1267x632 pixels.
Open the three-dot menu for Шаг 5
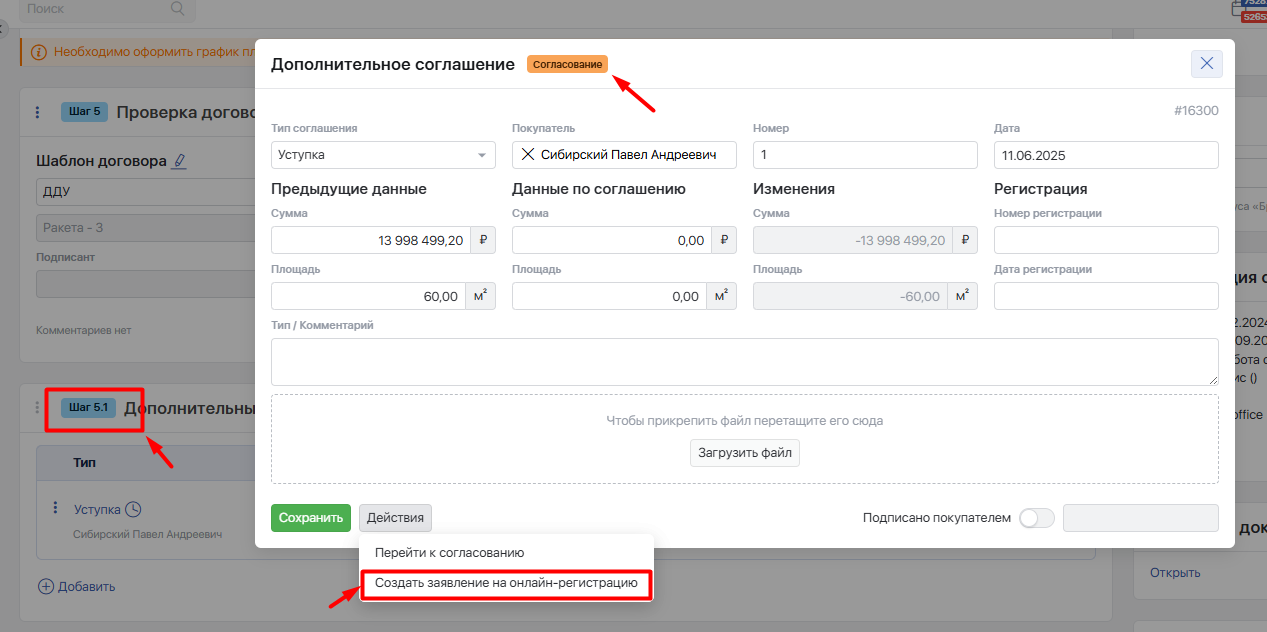tap(38, 112)
